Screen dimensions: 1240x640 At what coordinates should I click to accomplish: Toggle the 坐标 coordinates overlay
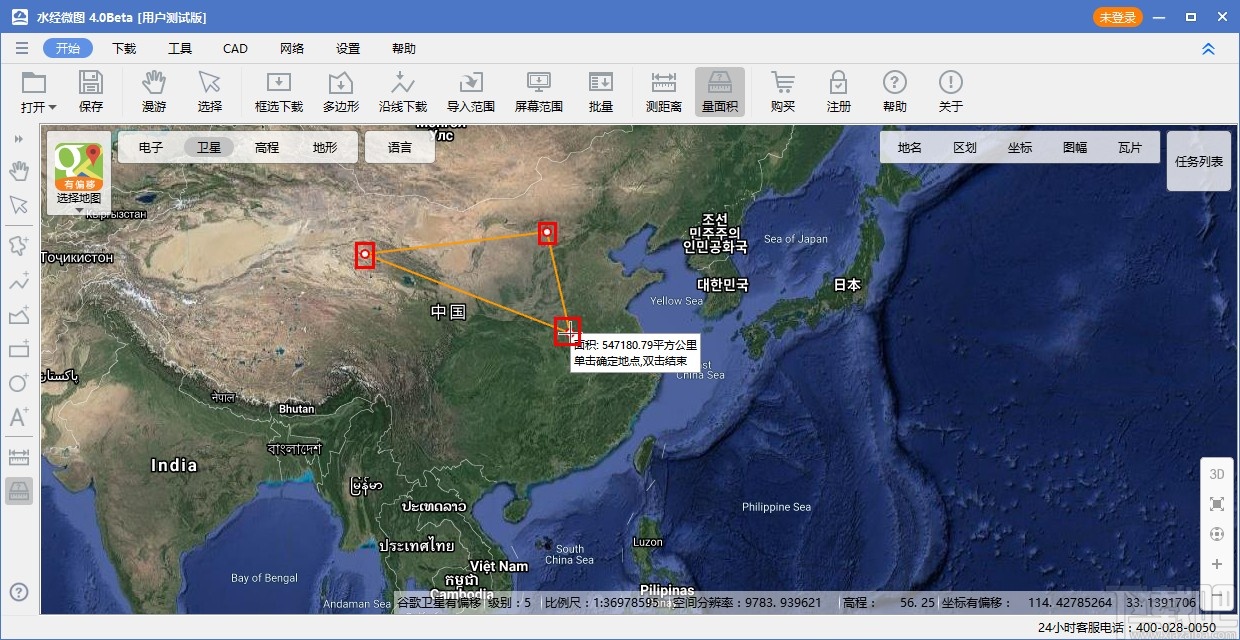click(1020, 147)
